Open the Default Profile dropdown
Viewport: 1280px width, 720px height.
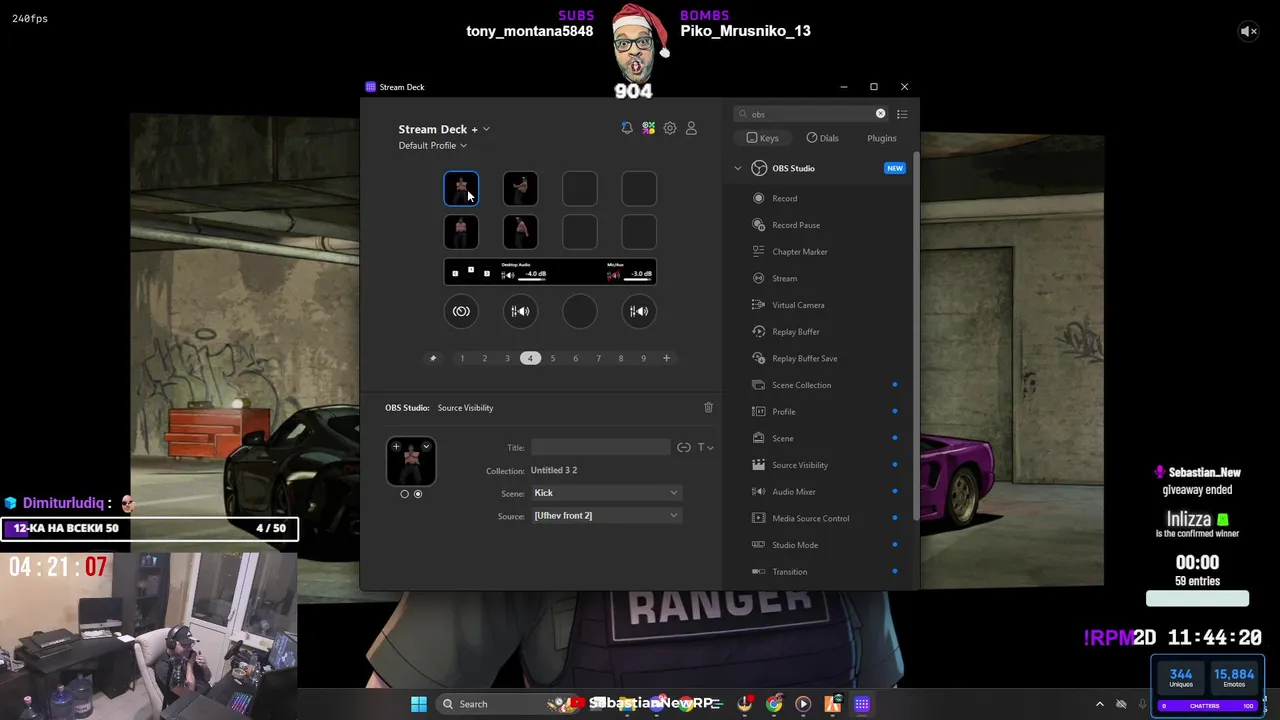point(432,146)
